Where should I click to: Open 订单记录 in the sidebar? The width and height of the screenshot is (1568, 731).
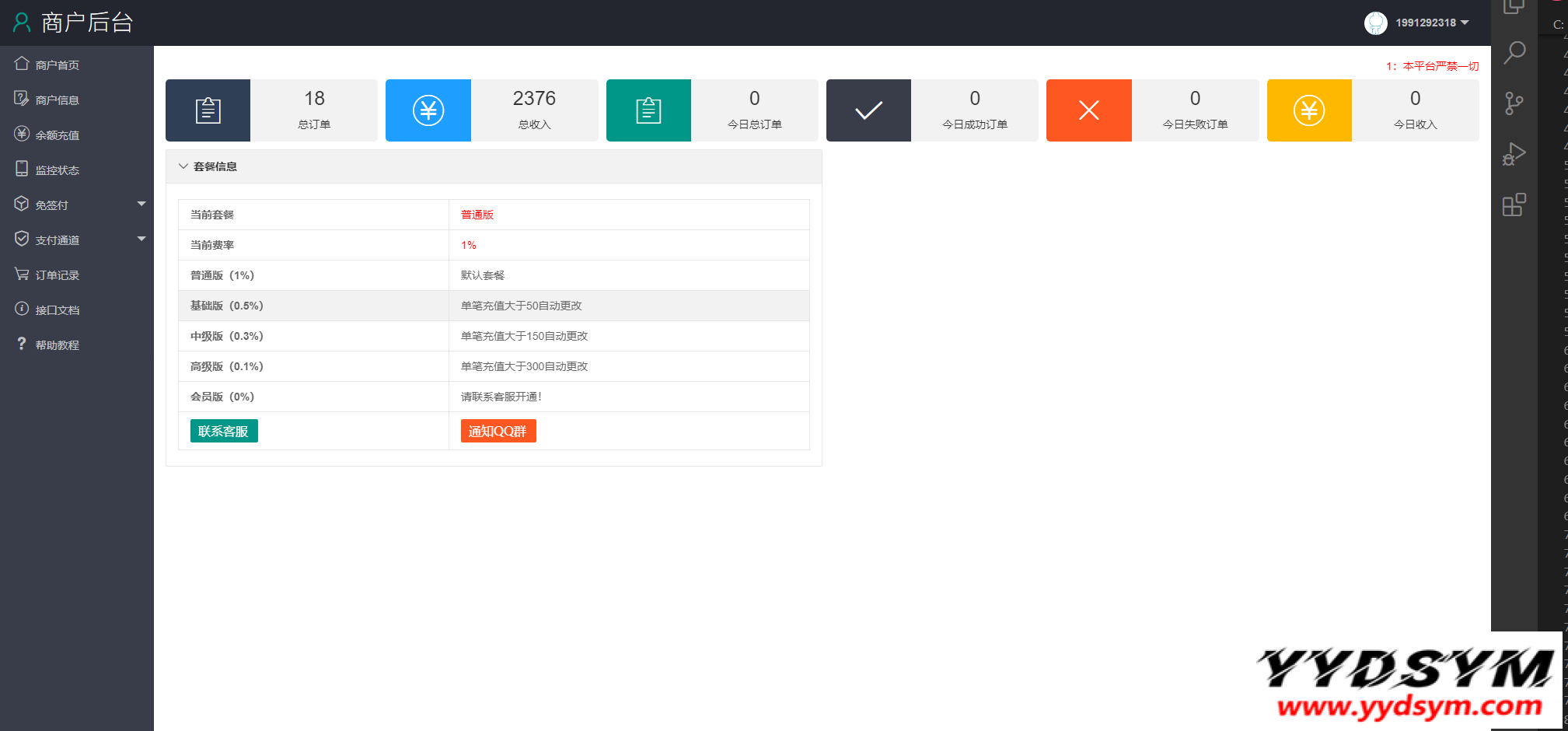57,275
